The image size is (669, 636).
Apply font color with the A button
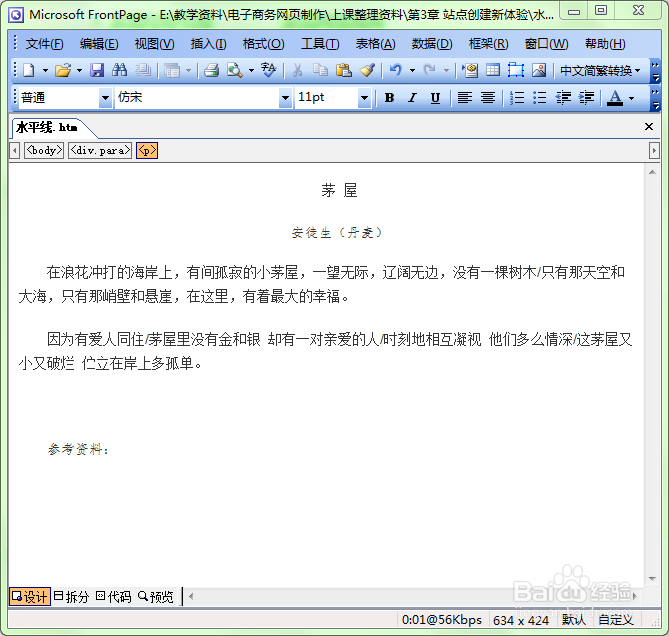(x=615, y=98)
